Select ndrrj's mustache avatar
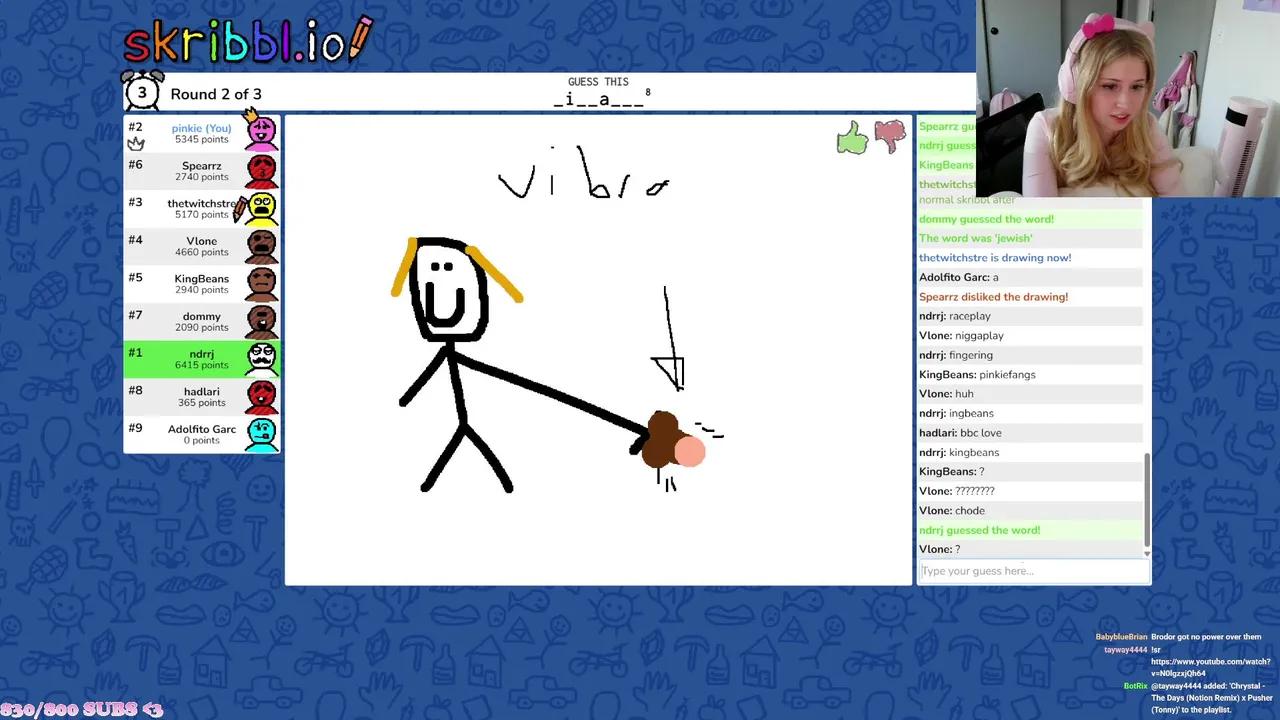This screenshot has height=720, width=1280. 261,358
